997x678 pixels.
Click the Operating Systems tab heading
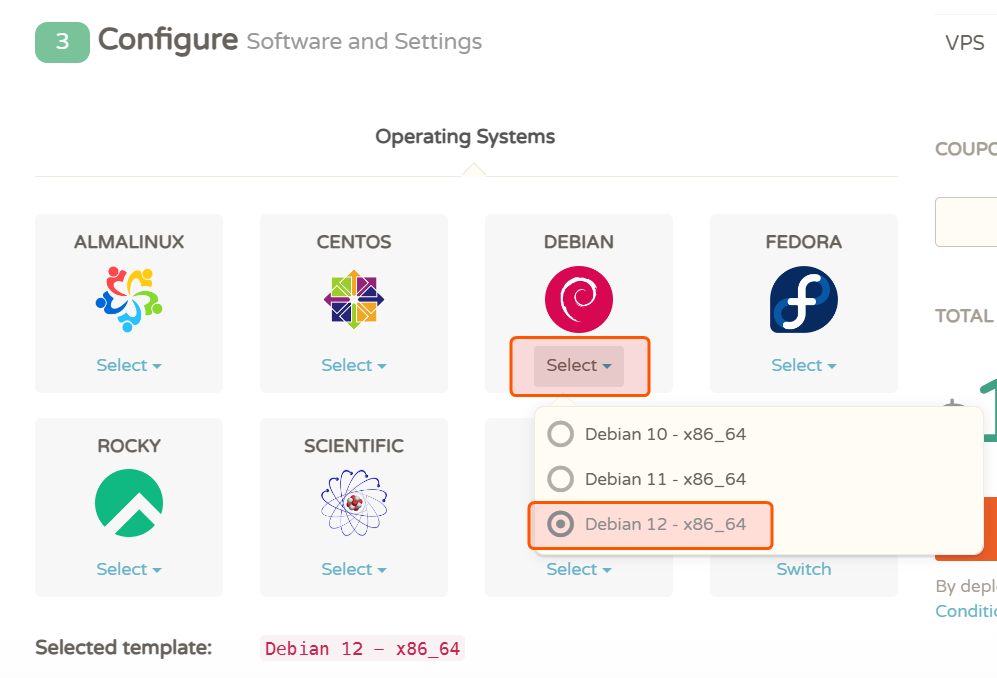pos(465,136)
